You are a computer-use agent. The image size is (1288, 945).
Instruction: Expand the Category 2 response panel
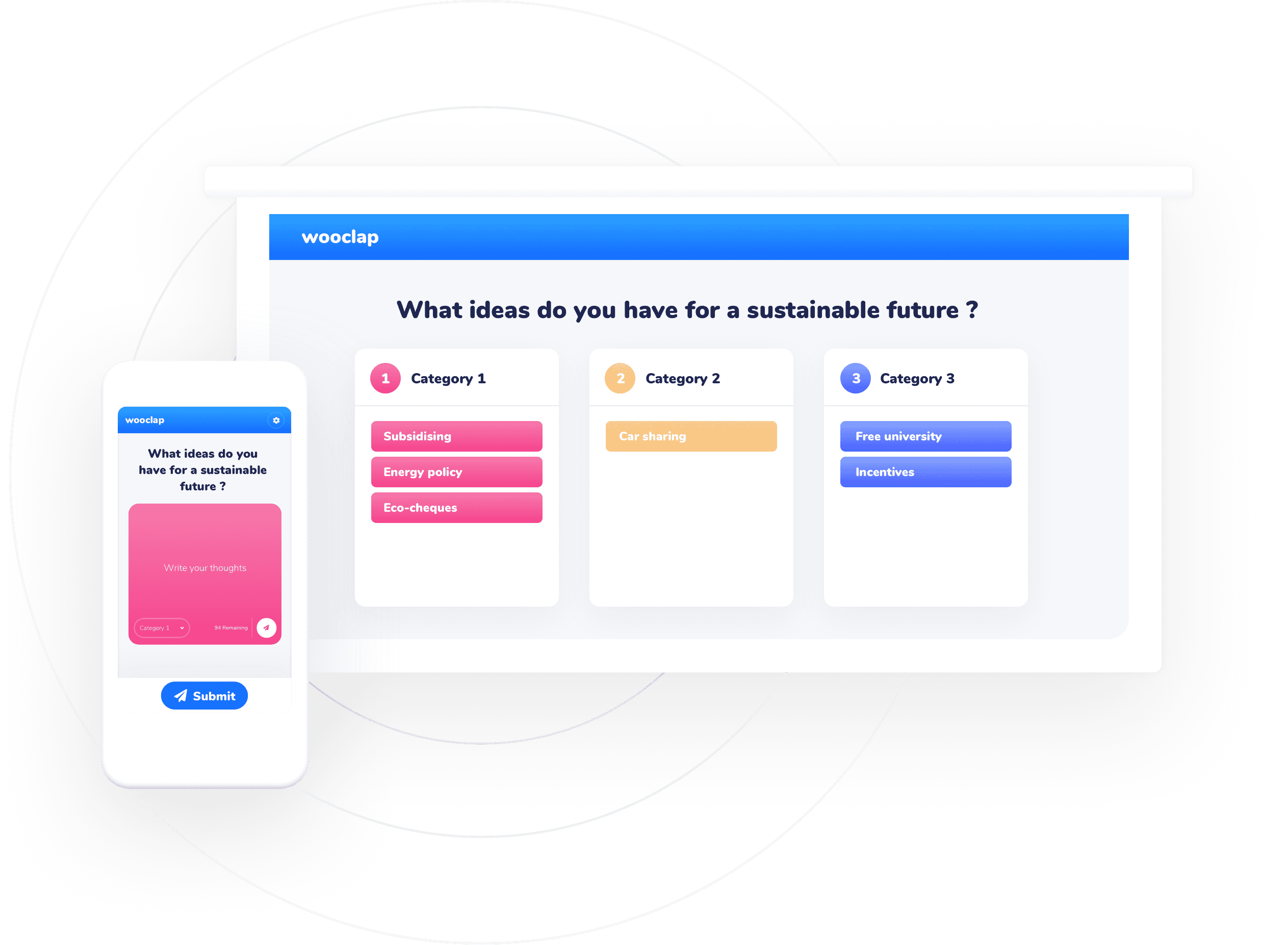[692, 377]
